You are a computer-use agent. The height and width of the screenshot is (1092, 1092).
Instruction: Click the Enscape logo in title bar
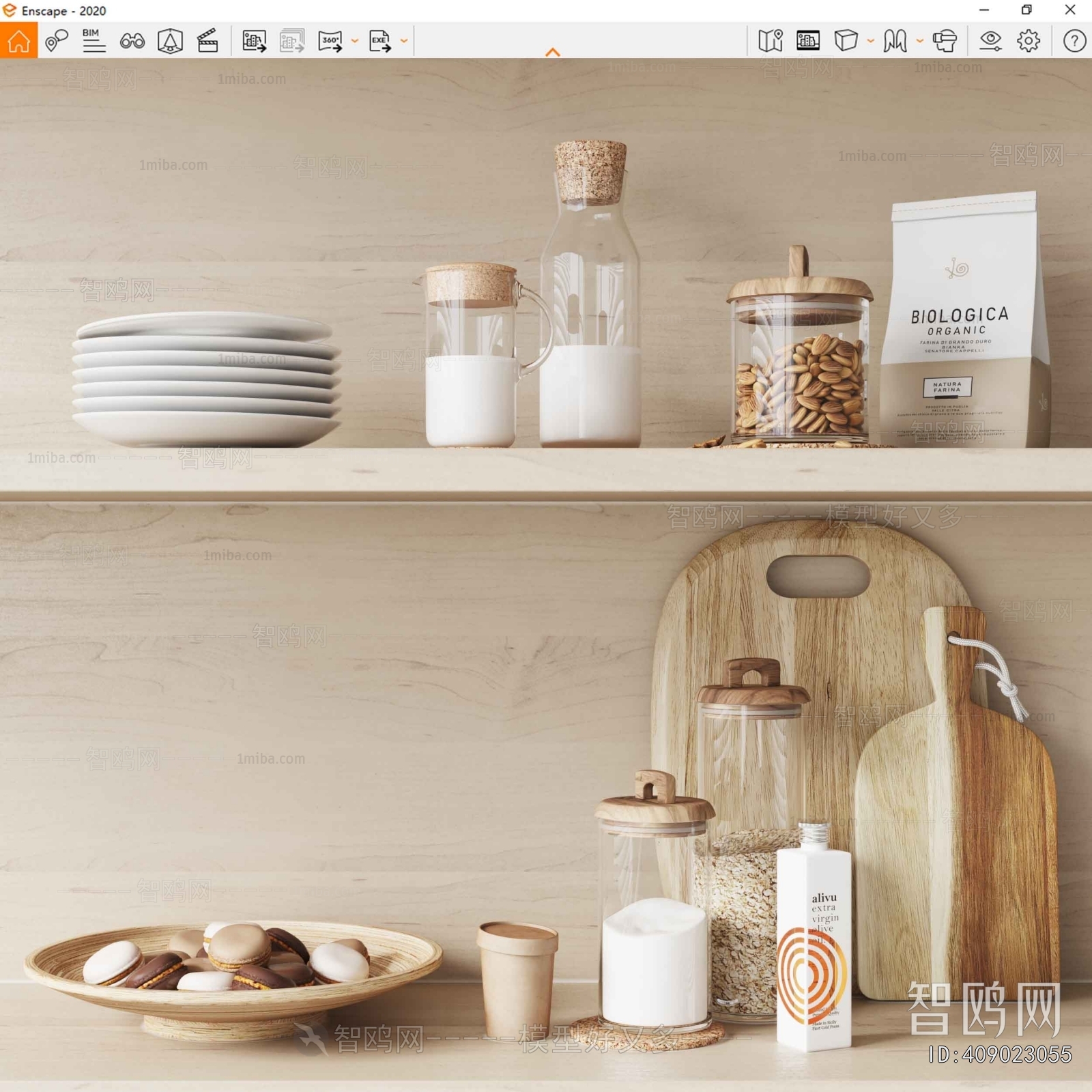[x=9, y=10]
